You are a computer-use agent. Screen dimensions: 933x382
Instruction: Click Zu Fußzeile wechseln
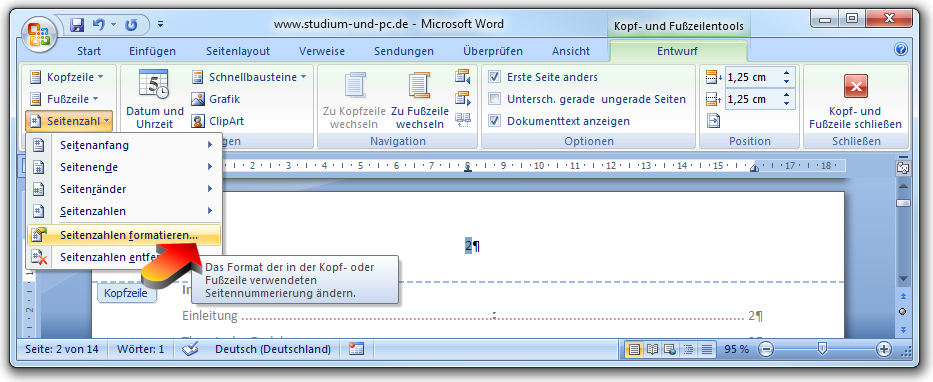(420, 100)
